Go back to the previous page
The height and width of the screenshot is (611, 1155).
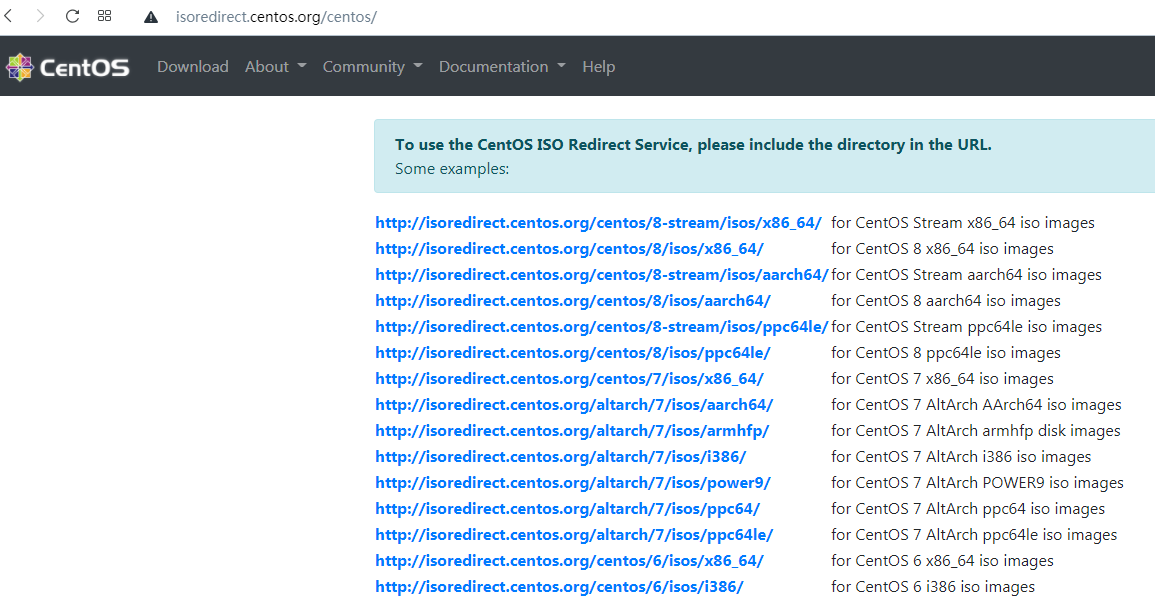pos(9,16)
